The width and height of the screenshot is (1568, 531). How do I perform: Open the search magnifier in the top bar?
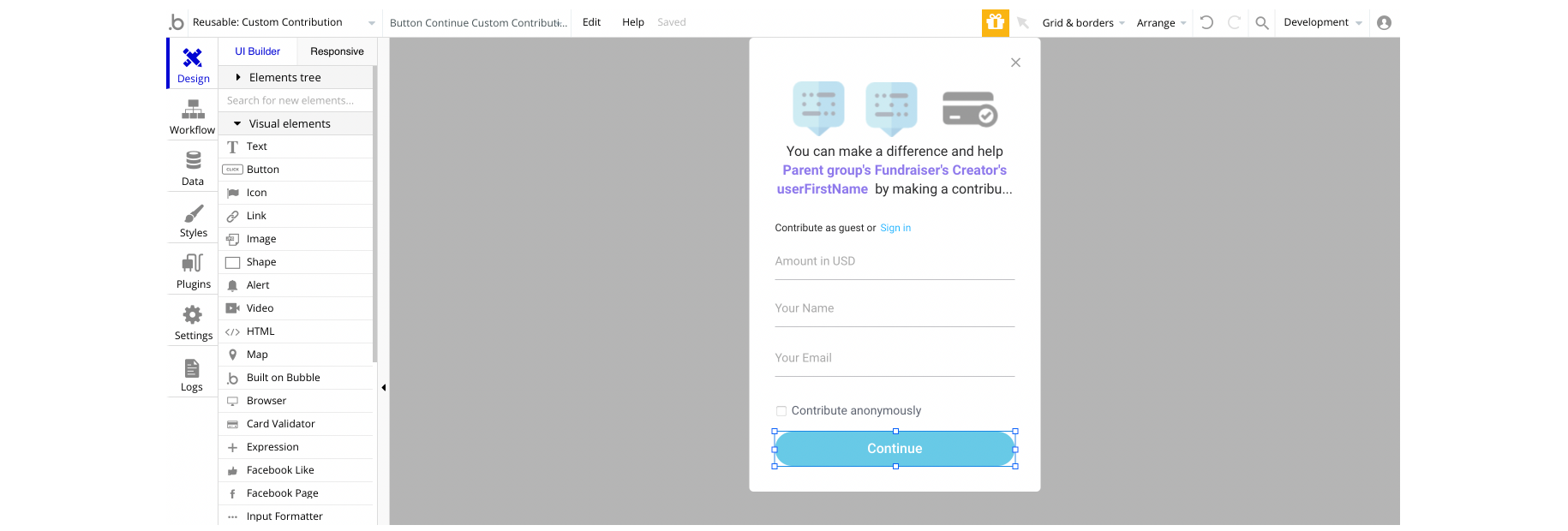(x=1262, y=23)
